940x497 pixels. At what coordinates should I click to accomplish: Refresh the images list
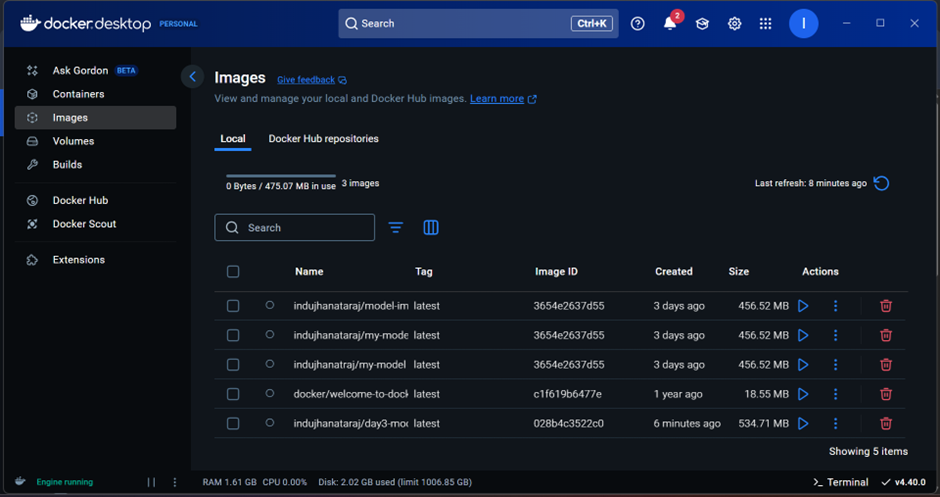click(881, 183)
